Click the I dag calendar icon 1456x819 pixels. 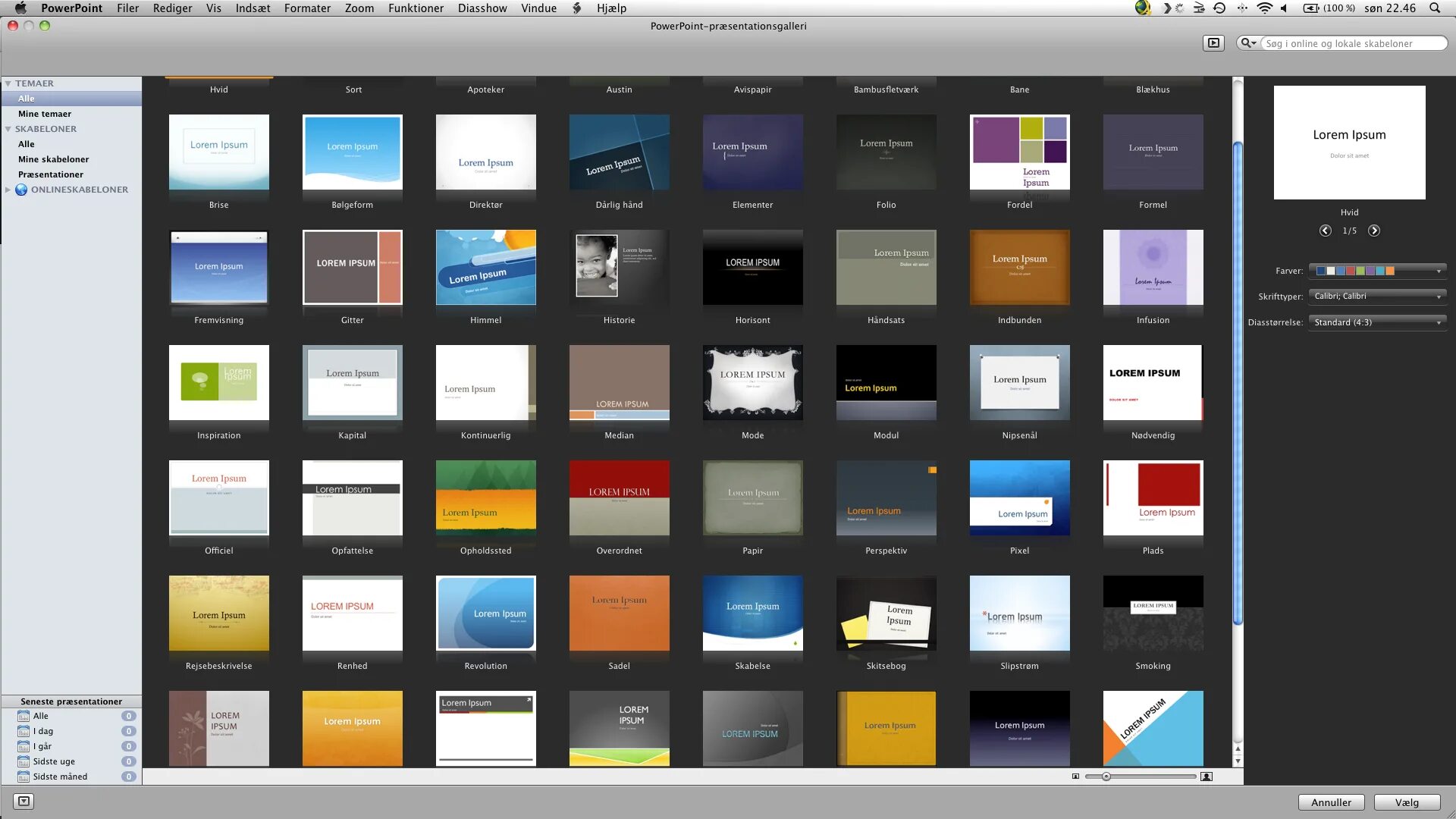[x=24, y=731]
